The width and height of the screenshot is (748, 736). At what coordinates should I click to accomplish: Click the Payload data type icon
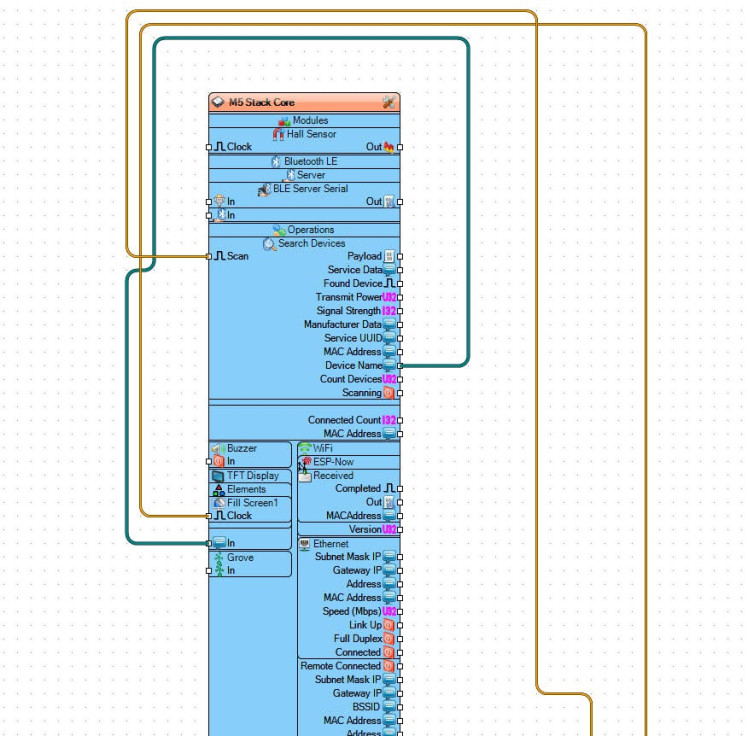(x=389, y=257)
